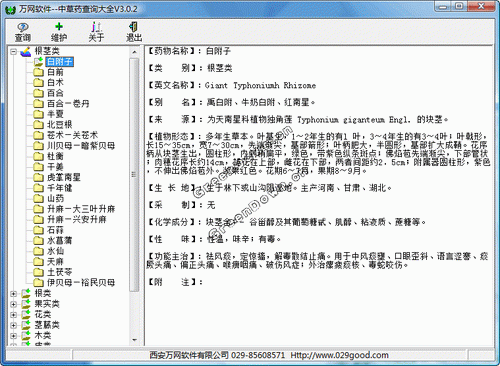Screen dimensions: 500x366
Task: Open the 关于 about dialog
Action: pyautogui.click(x=96, y=32)
